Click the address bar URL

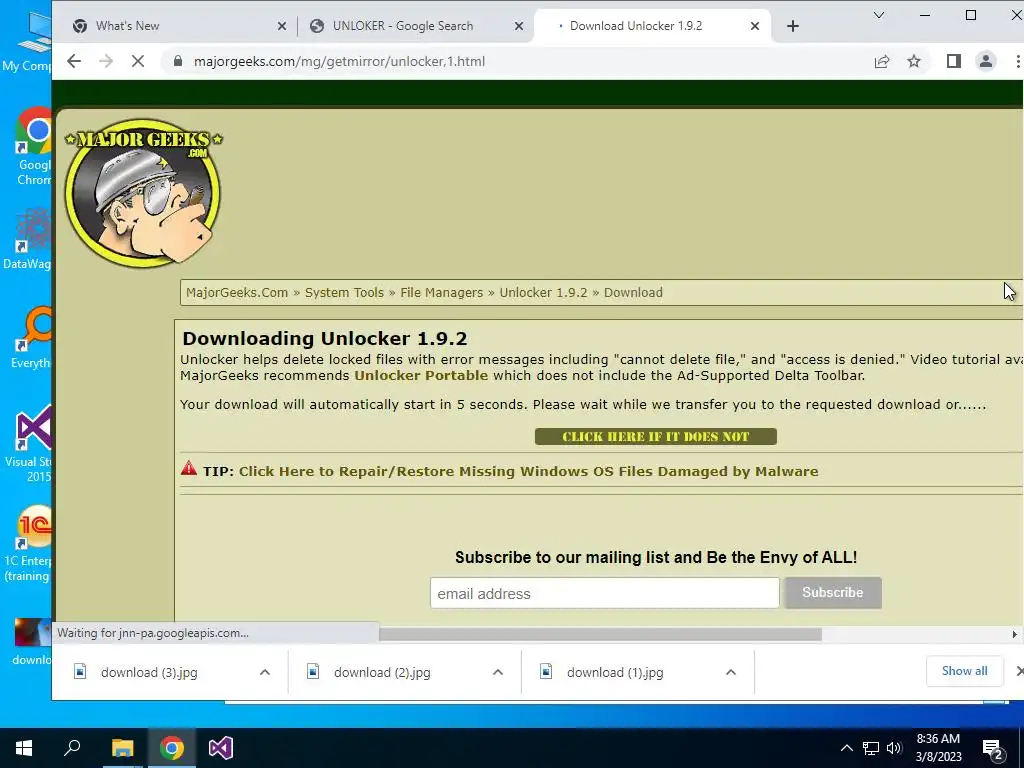tap(339, 61)
